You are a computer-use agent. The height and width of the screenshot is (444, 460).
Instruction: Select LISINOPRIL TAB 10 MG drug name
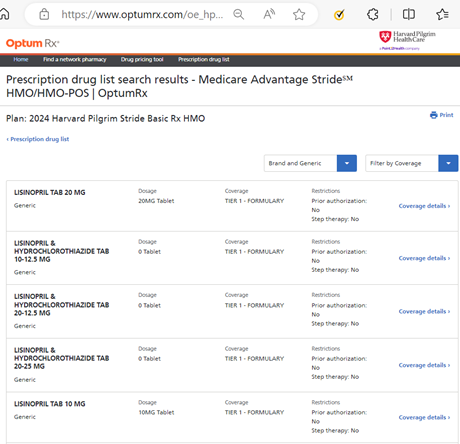50,404
